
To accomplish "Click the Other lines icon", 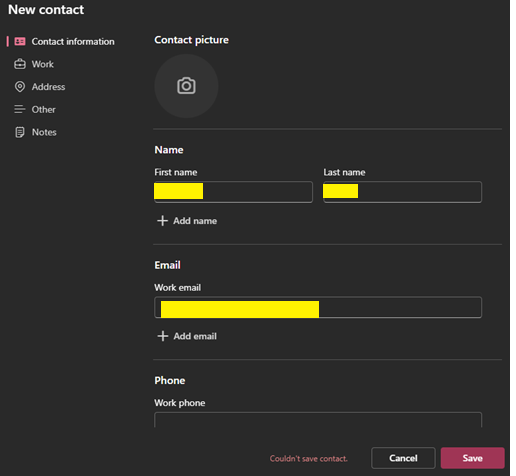I will 20,109.
